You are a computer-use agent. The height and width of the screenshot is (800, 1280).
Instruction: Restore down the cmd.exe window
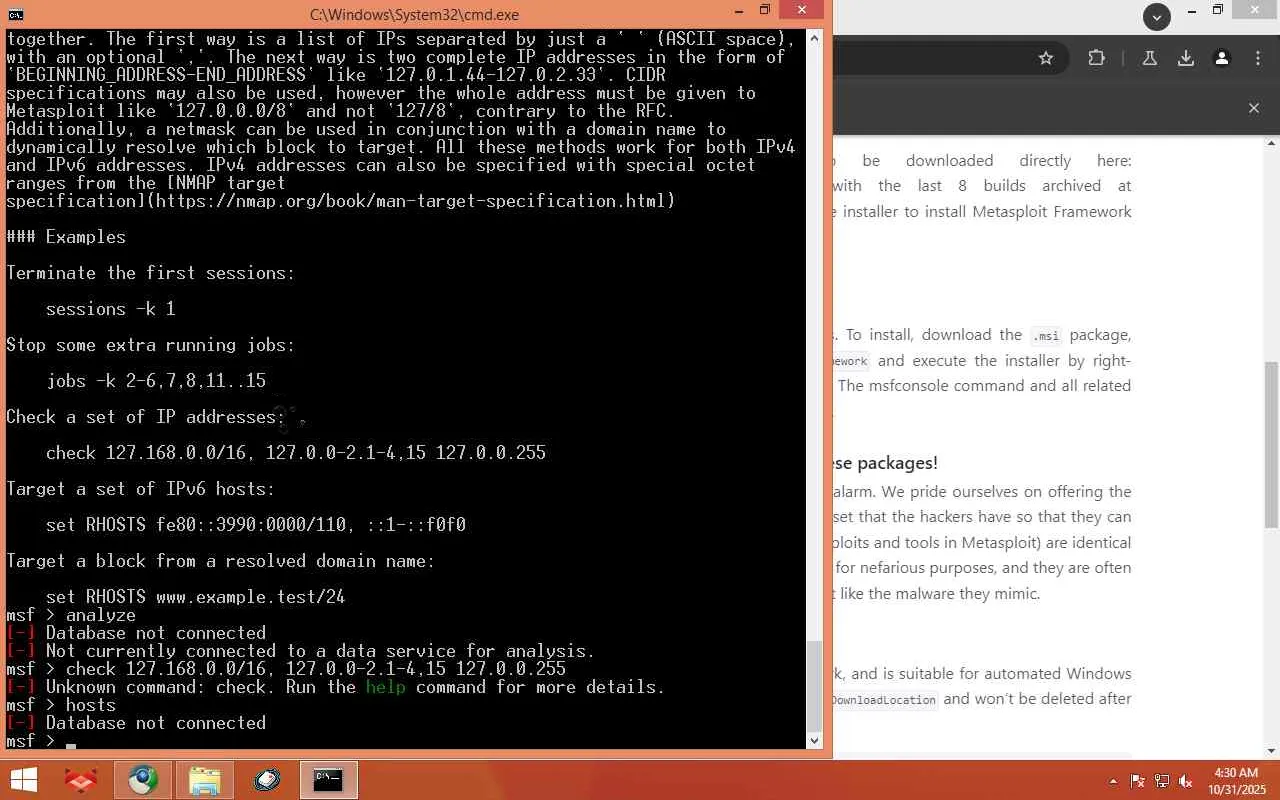click(765, 11)
